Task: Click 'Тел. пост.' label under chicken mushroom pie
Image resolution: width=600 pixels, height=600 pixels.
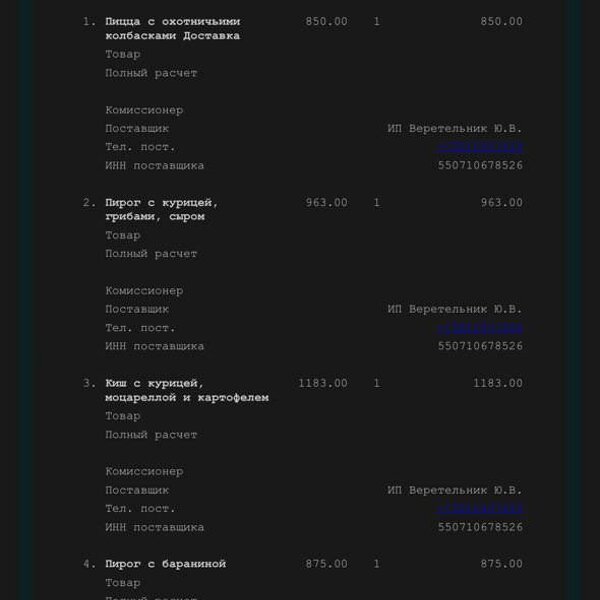Action: coord(140,328)
